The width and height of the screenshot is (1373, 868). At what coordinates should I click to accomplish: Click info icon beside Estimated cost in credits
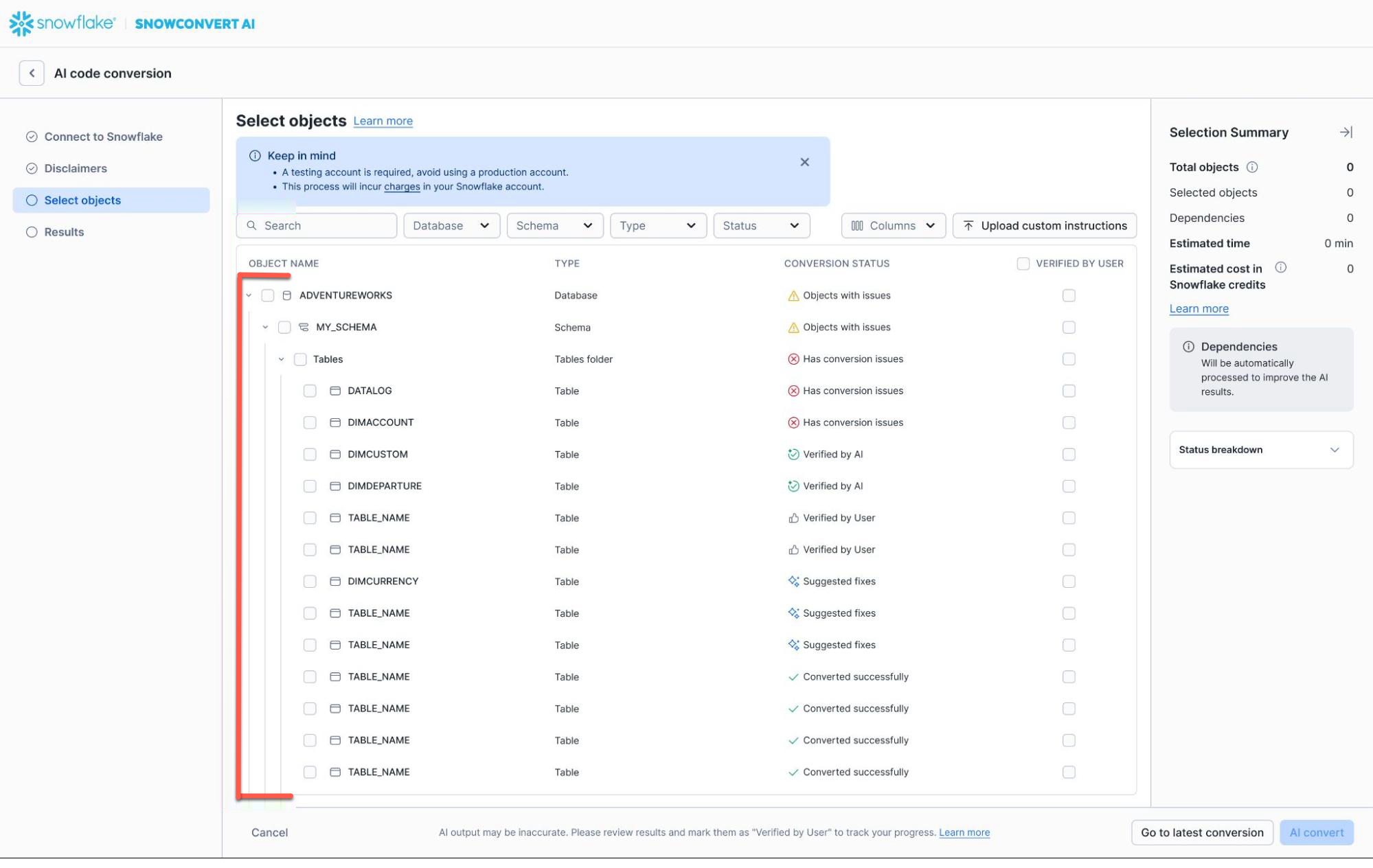point(1280,268)
